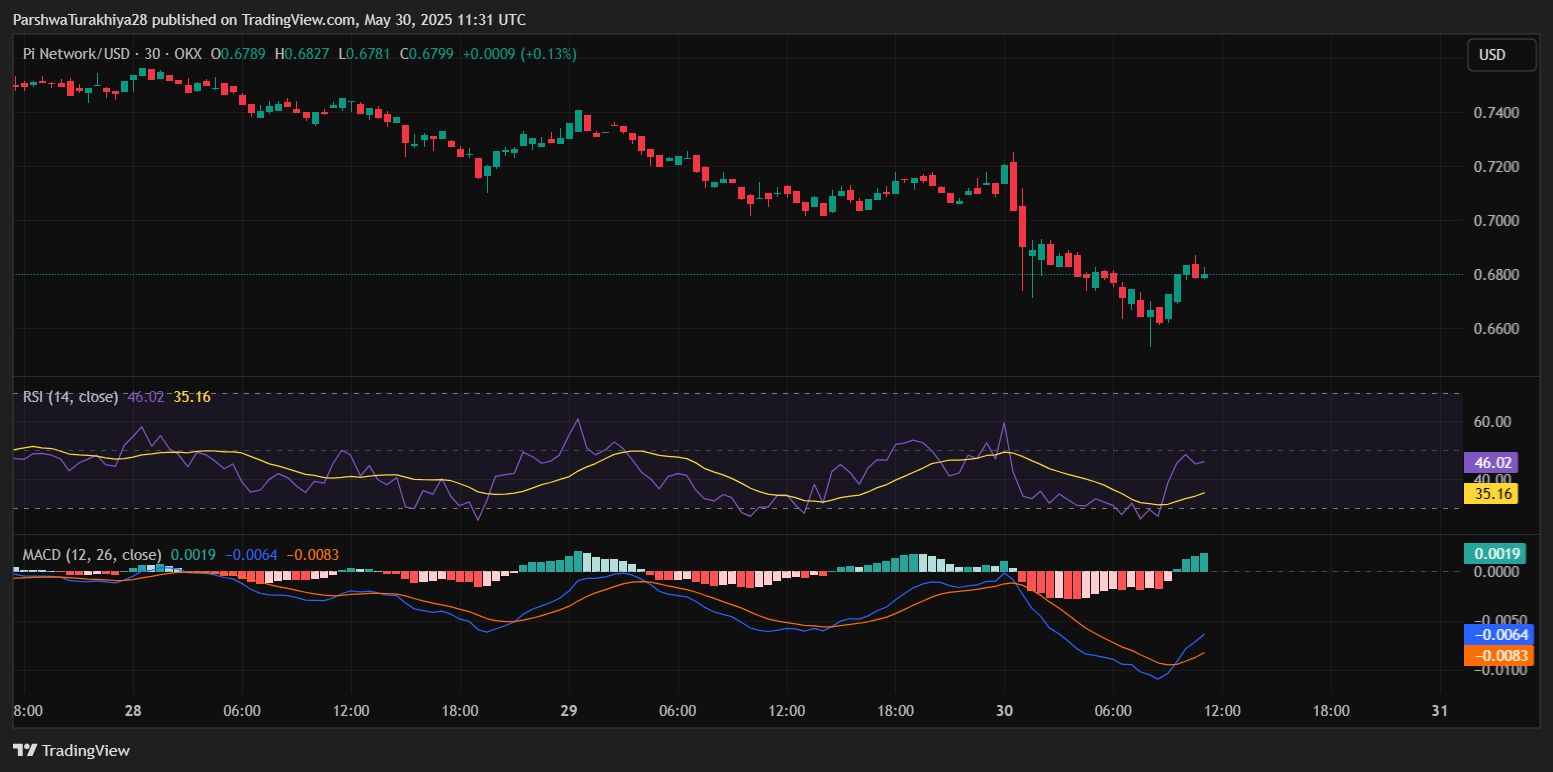
Task: Click date 31 on the time axis
Action: 1440,711
